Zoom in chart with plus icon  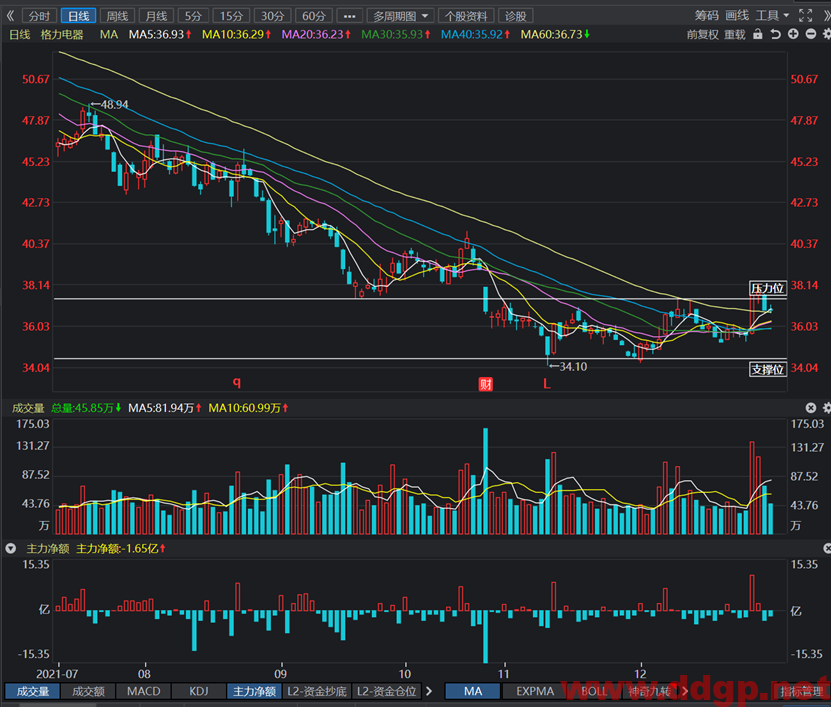pyautogui.click(x=793, y=34)
